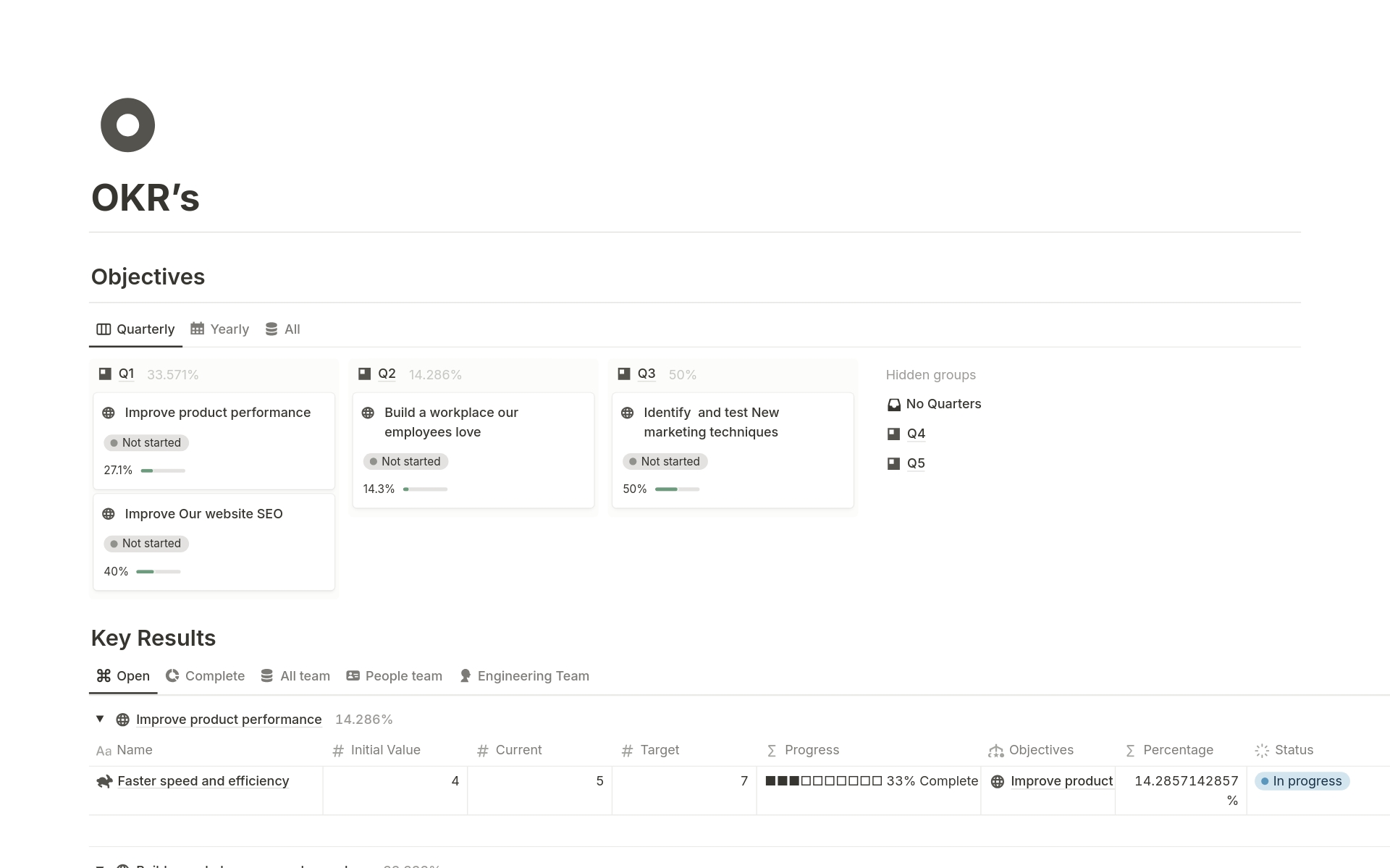This screenshot has width=1390, height=868.
Task: Click the Not started status on Build a workplace card
Action: (x=405, y=462)
